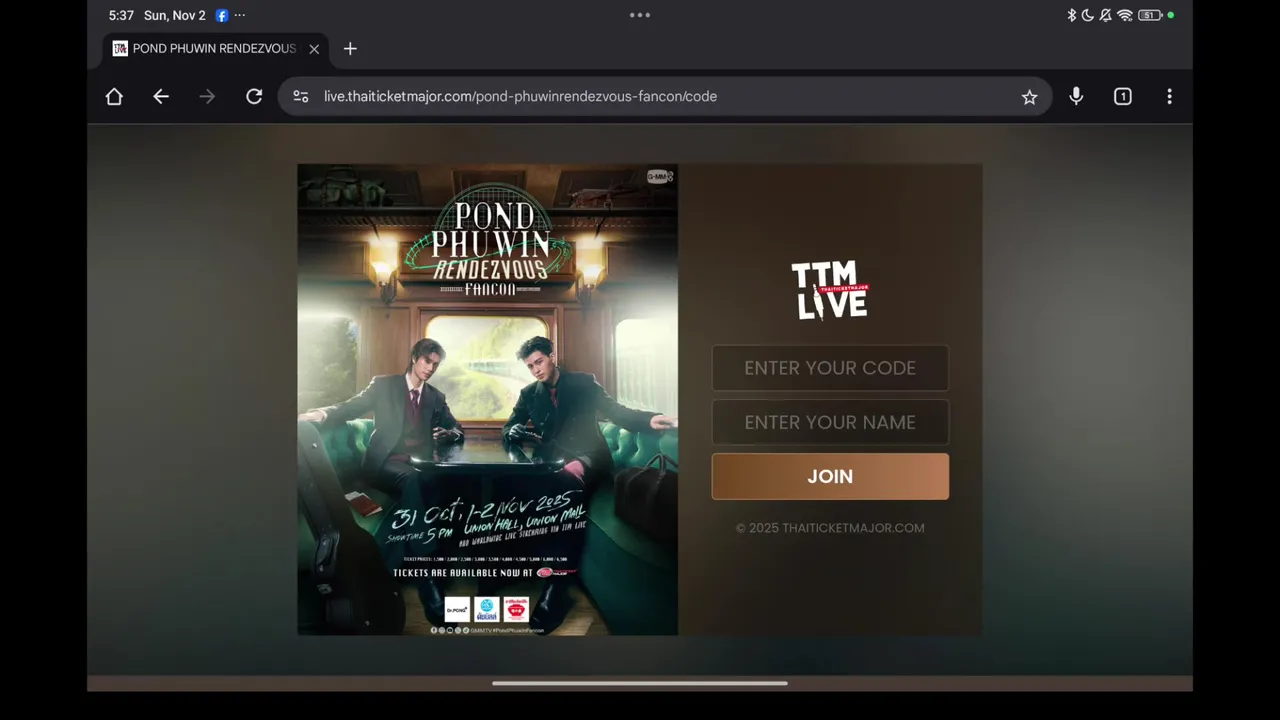Focus the ENTER YOUR CODE field
Image resolution: width=1280 pixels, height=720 pixels.
[830, 368]
